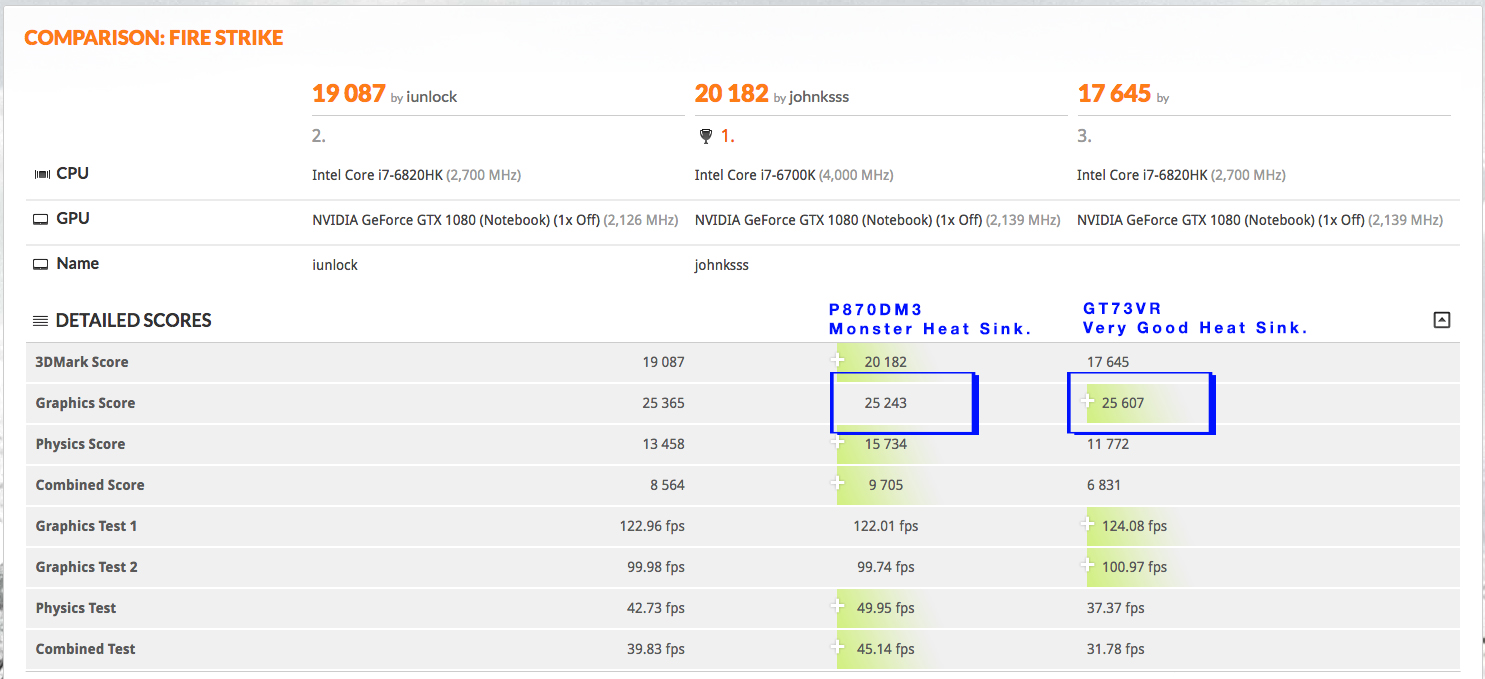Click plus icon beside 45.14 fps
This screenshot has height=679, width=1485.
[837, 648]
